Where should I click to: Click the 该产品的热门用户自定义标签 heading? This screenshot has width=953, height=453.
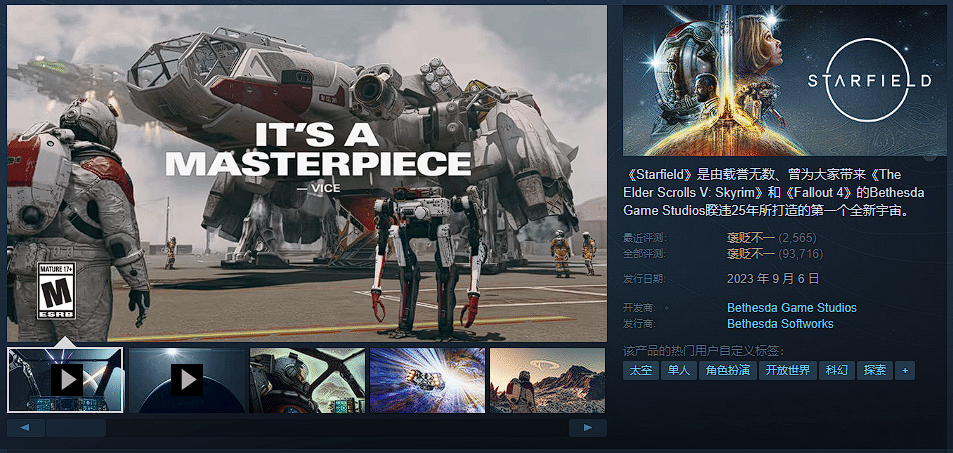coord(703,351)
